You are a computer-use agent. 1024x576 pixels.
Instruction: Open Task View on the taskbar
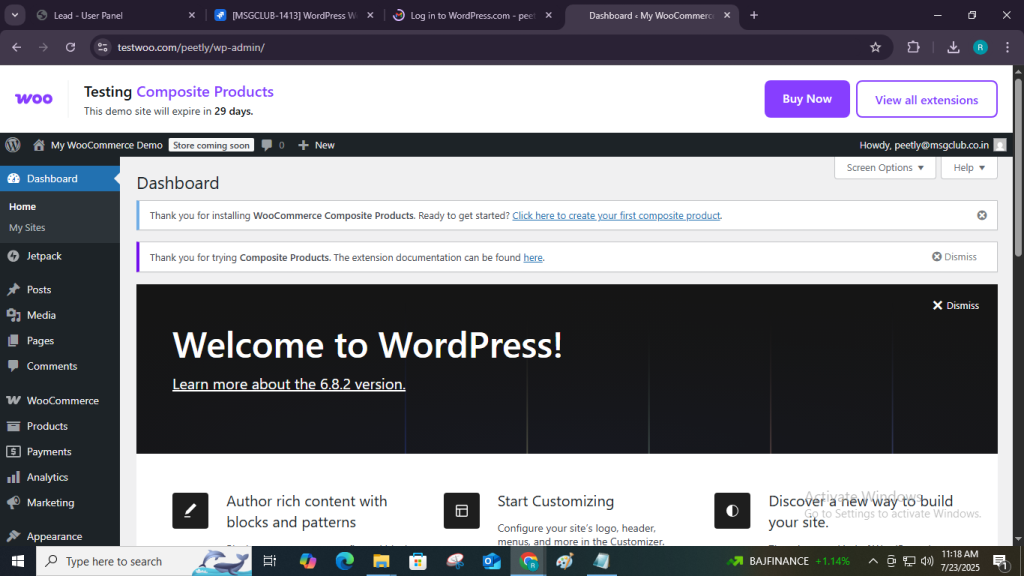(x=269, y=561)
